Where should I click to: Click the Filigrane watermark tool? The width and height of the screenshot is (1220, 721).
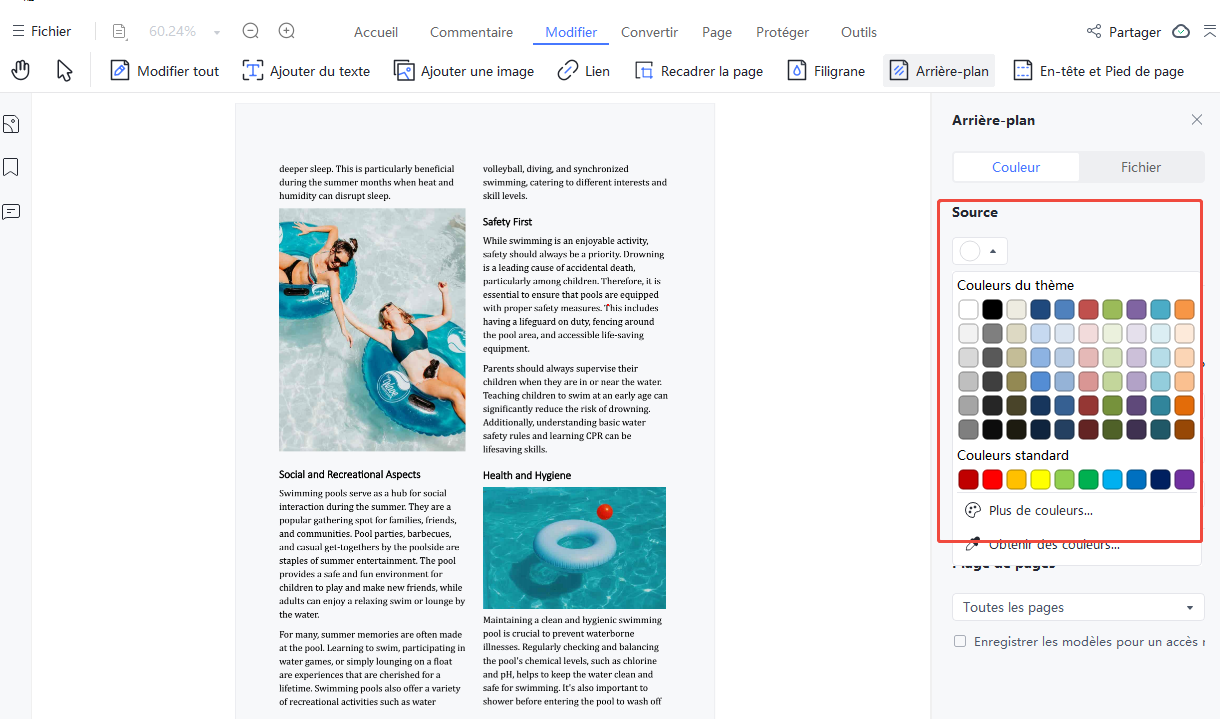tap(826, 71)
